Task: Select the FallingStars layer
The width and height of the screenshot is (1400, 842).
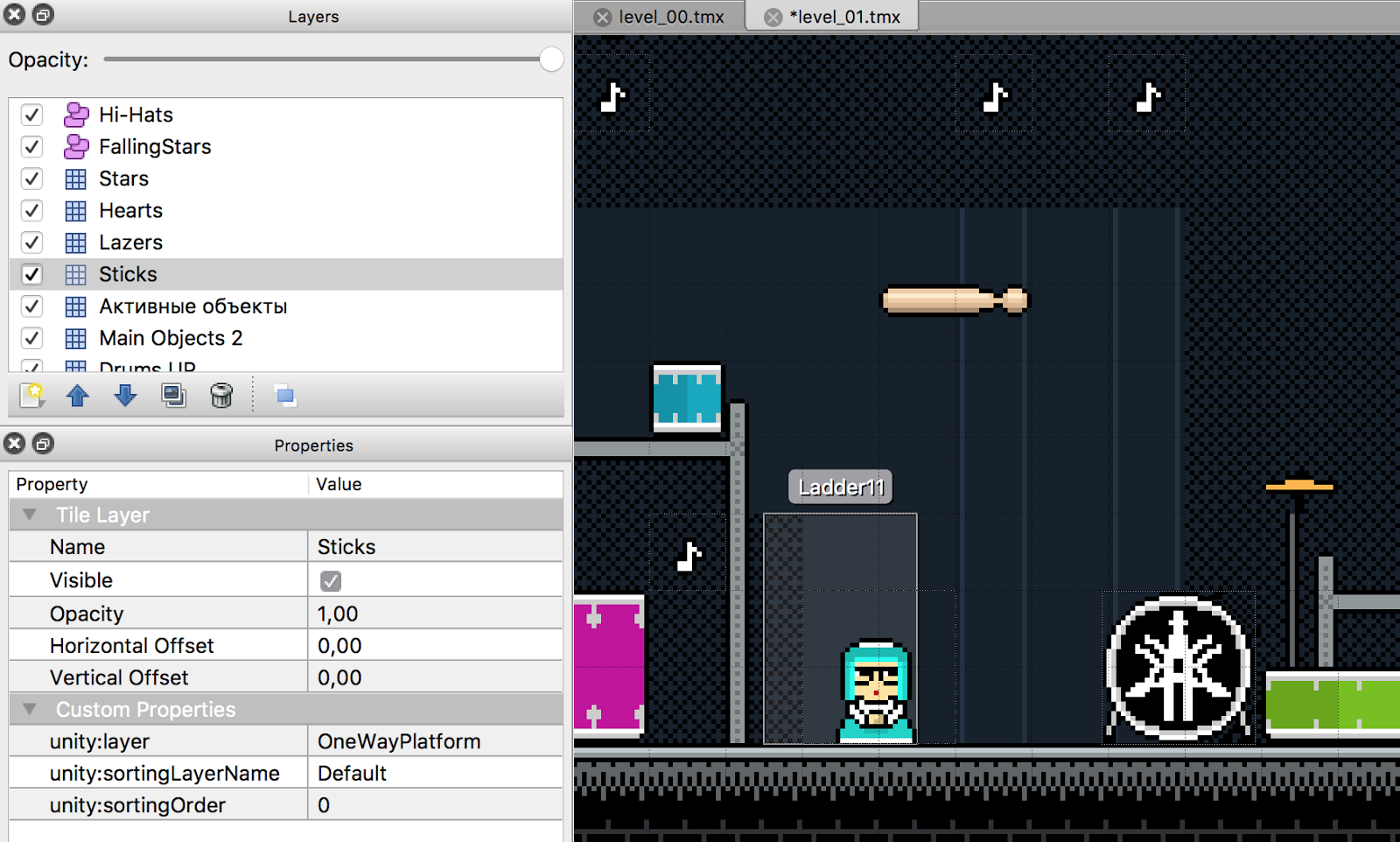Action: pyautogui.click(x=155, y=146)
